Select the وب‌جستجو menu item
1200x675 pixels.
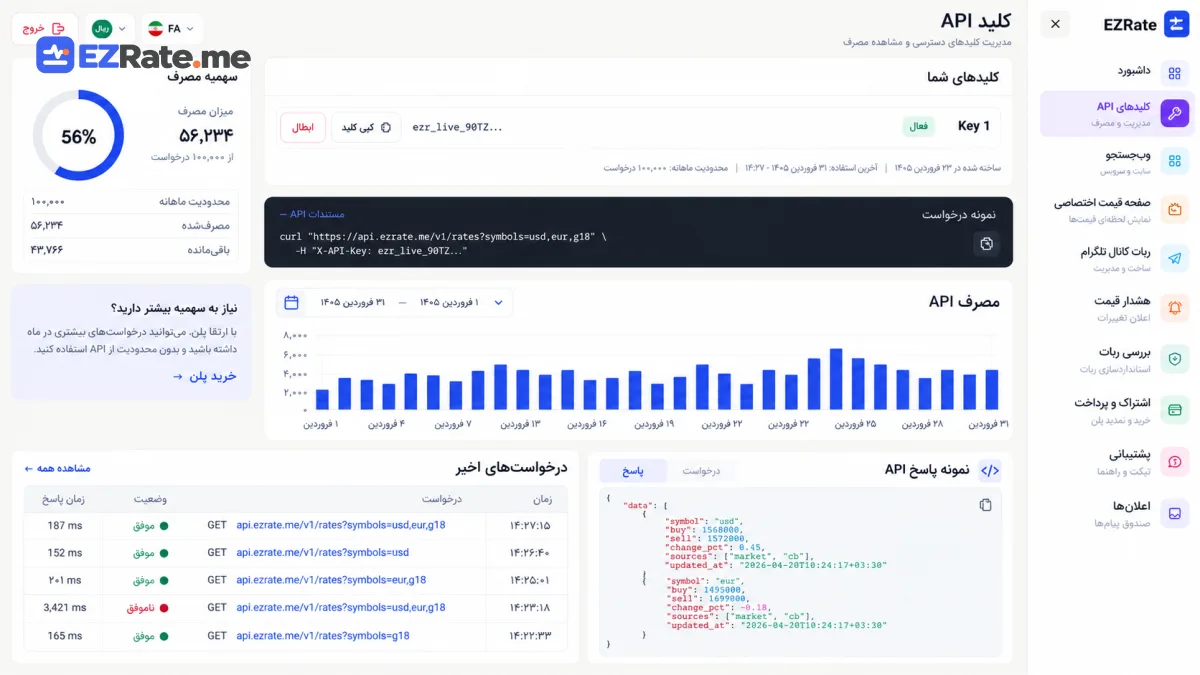(1117, 161)
